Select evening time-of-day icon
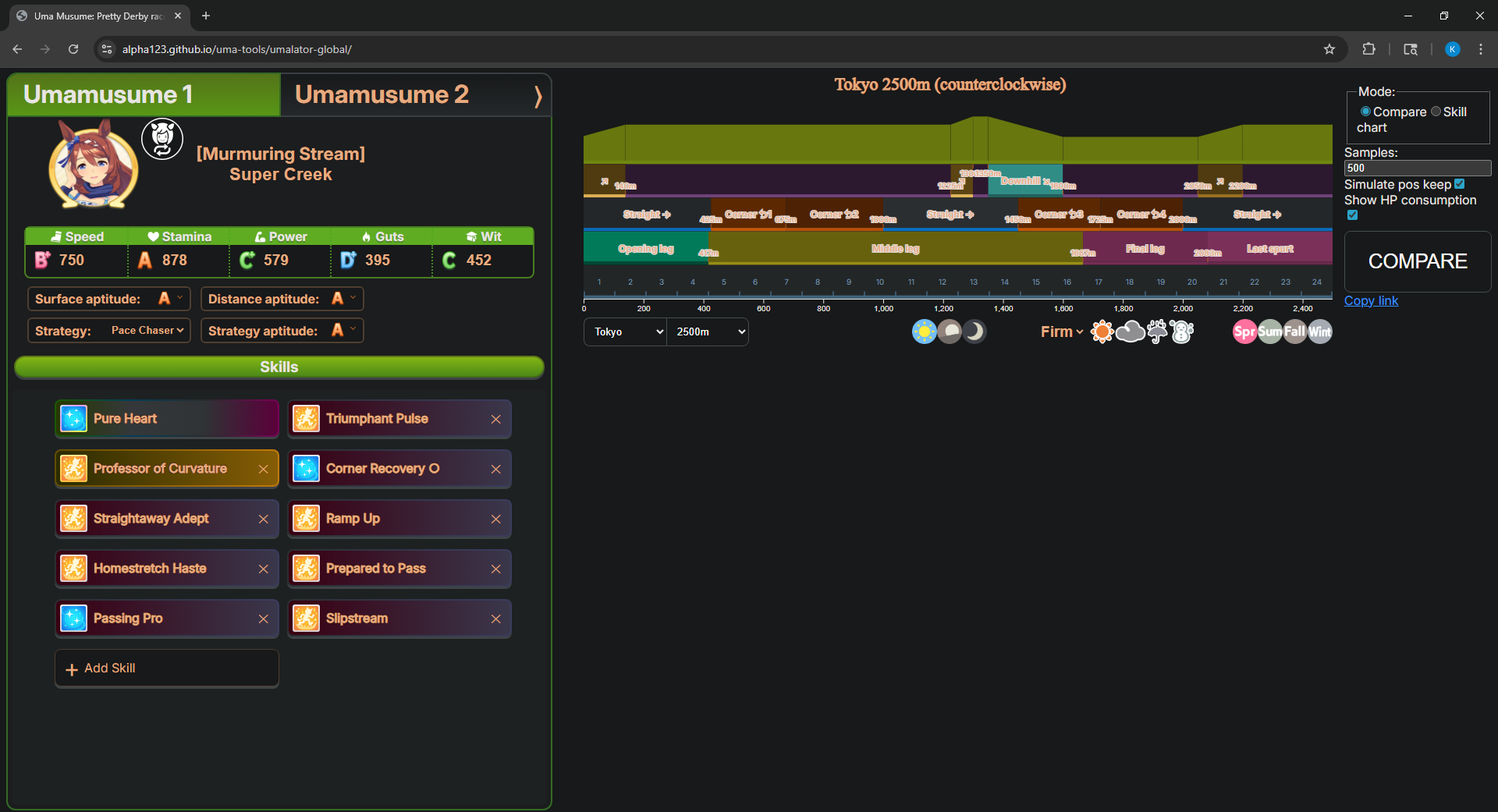The height and width of the screenshot is (812, 1498). point(950,332)
